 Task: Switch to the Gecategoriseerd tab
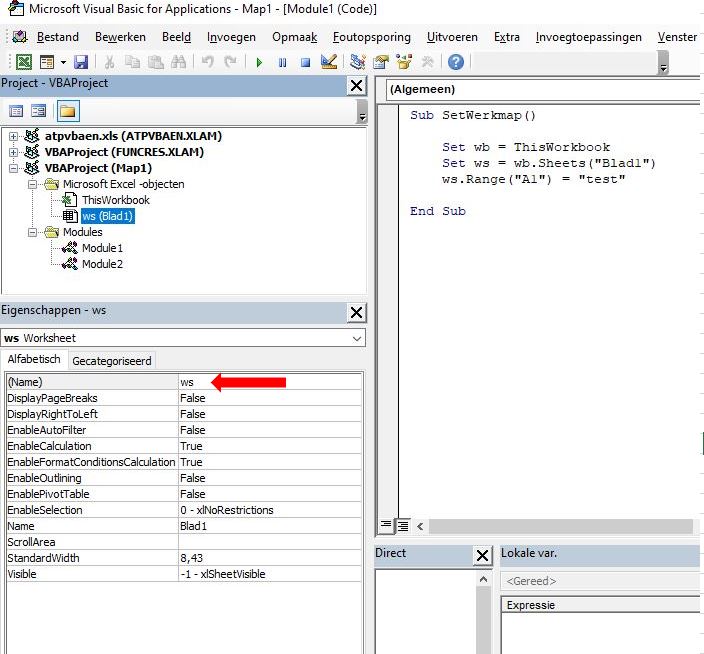[111, 360]
